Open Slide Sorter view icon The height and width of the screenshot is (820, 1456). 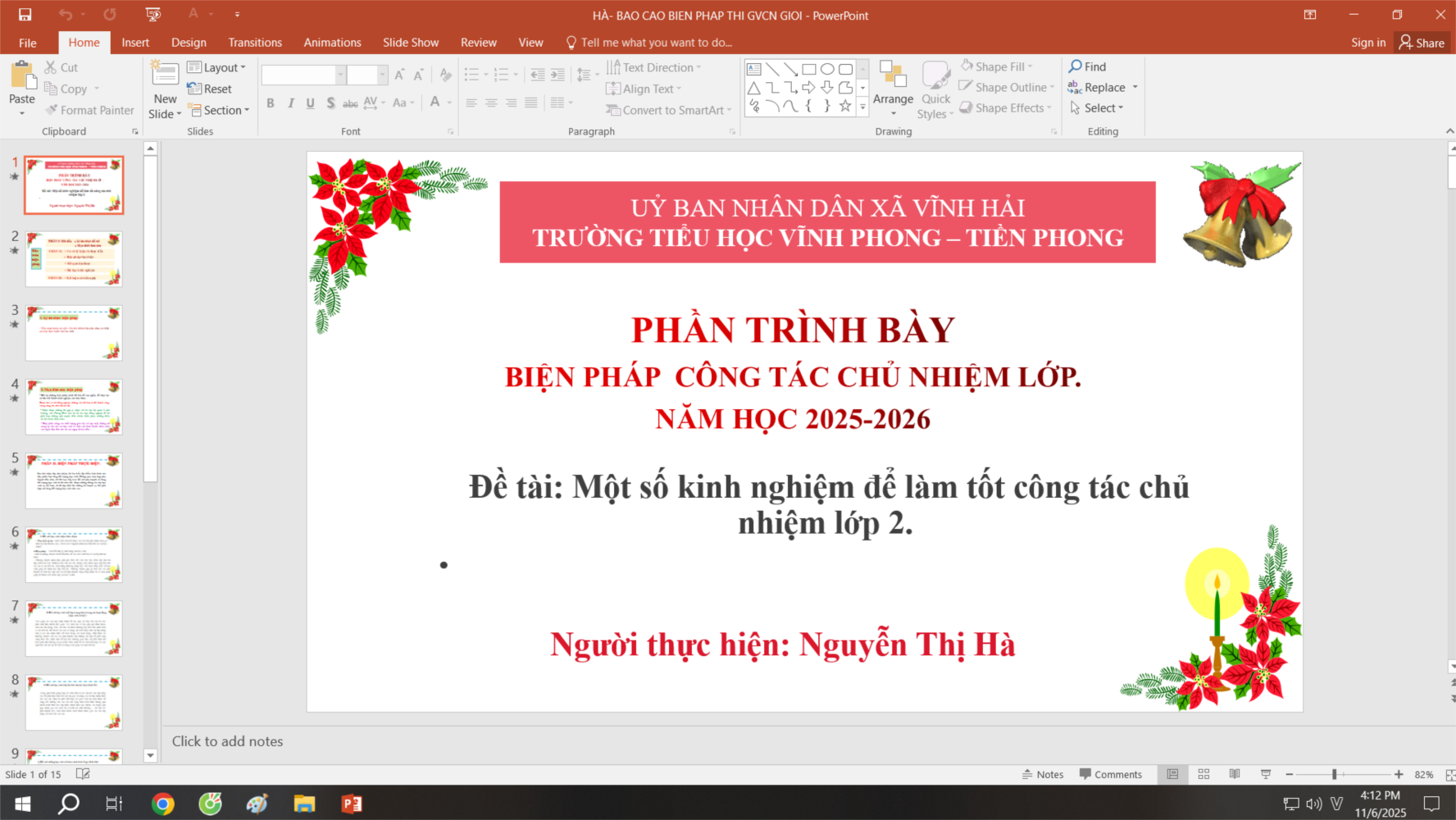[1203, 774]
